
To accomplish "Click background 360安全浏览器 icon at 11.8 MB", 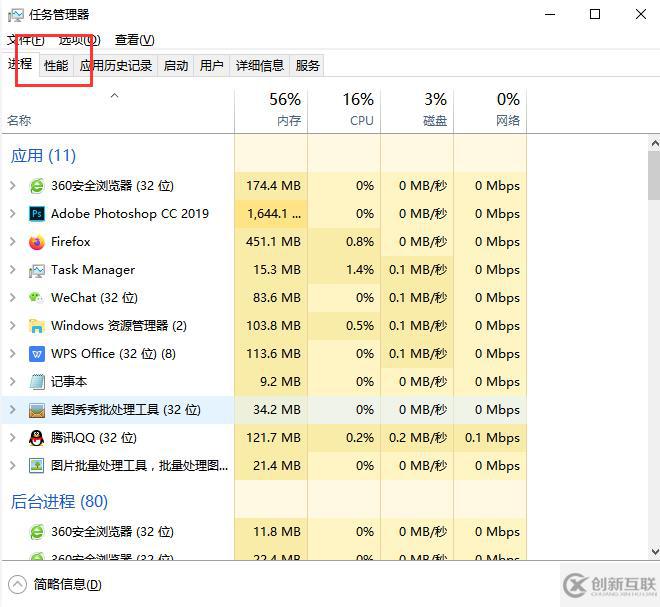I will (x=37, y=532).
